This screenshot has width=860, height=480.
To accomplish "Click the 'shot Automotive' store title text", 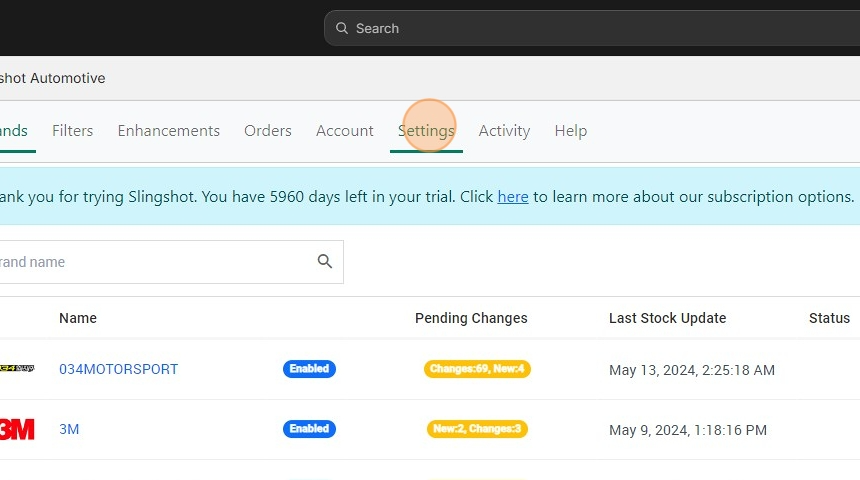I will [53, 78].
